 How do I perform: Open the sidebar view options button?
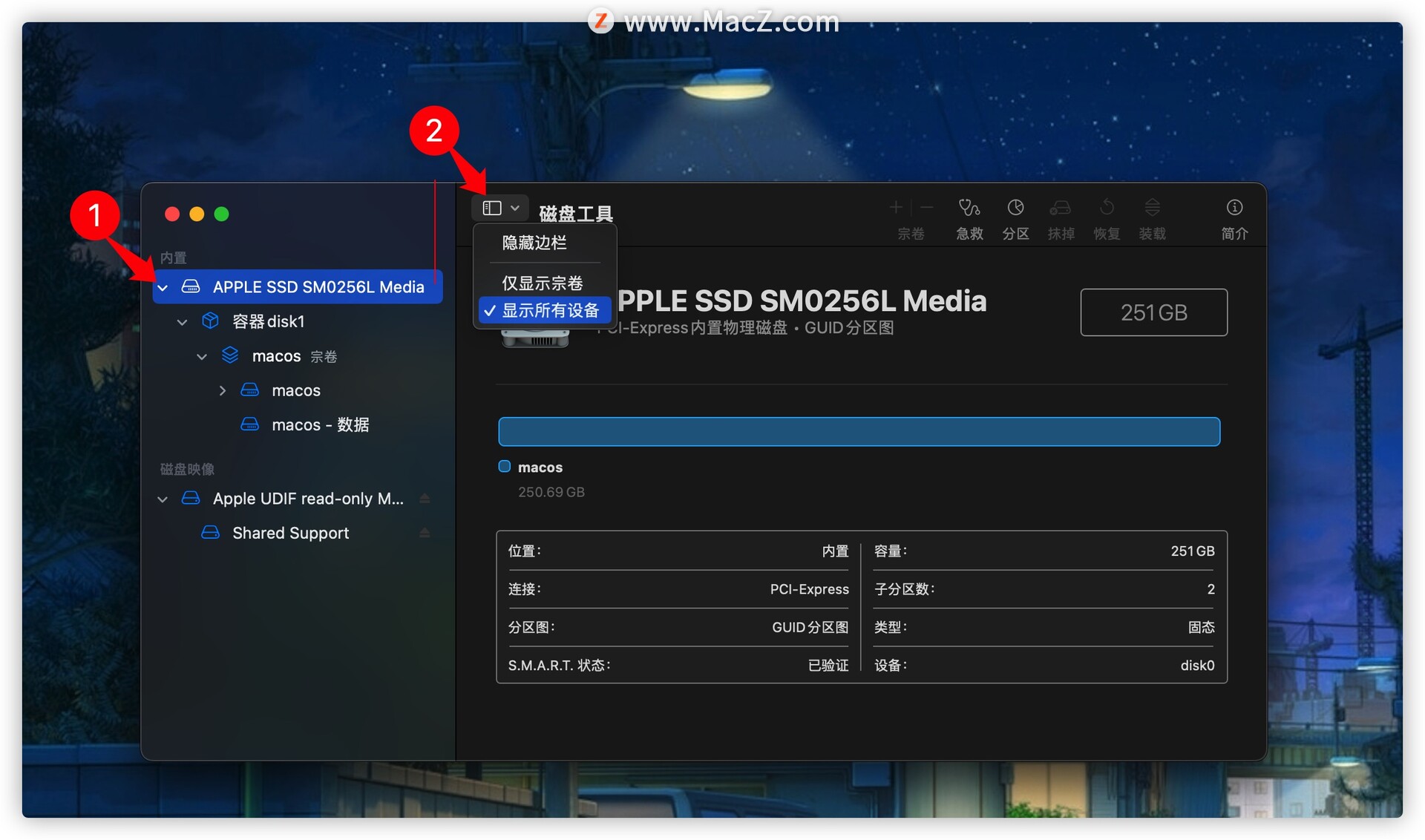pos(500,209)
